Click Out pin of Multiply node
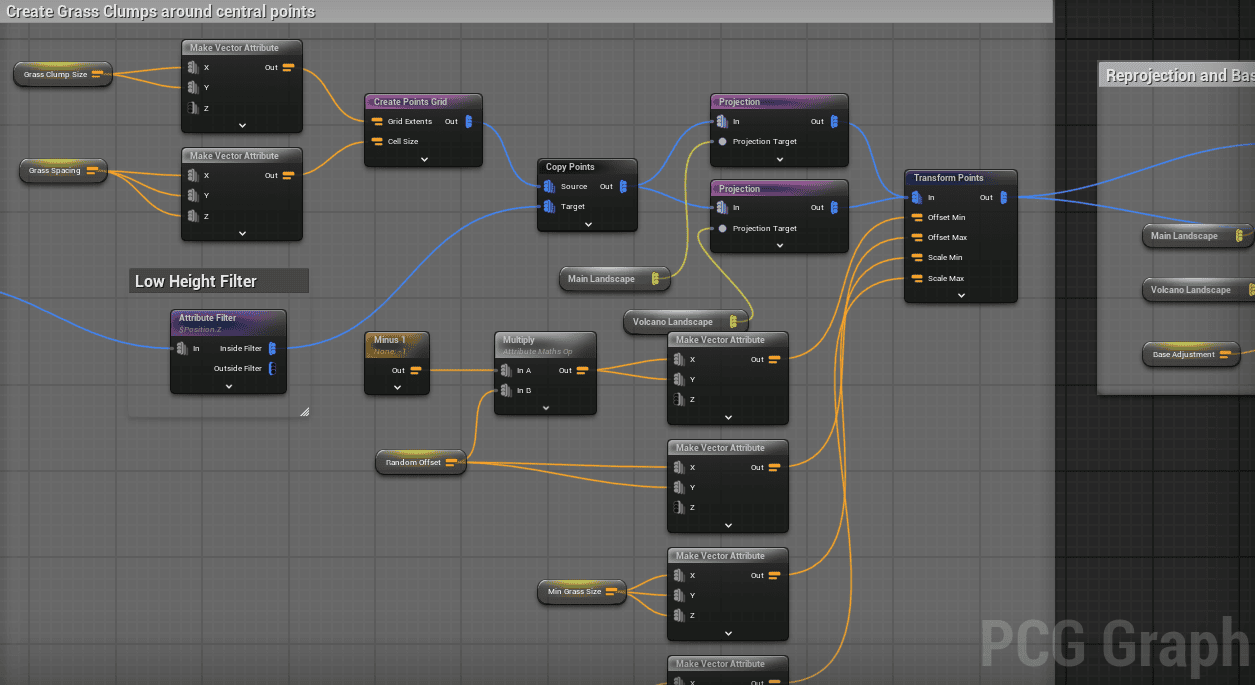This screenshot has width=1255, height=685. [582, 371]
